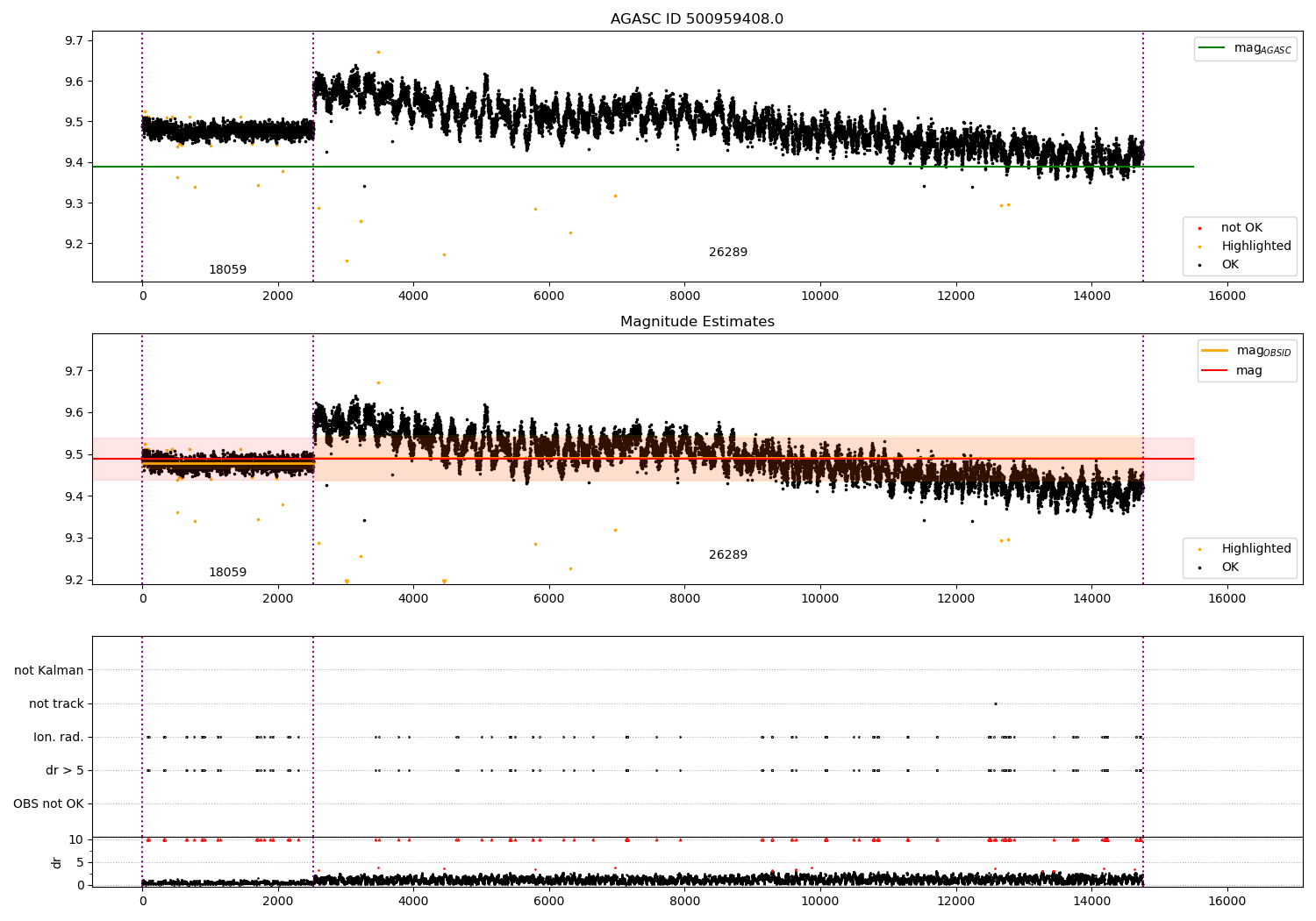Click the highest orange outlier near 9.67 in top plot
This screenshot has width=1316, height=921.
(378, 52)
